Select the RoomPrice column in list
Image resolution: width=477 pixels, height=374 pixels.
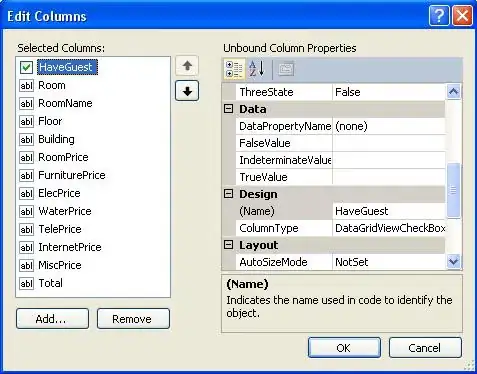[63, 157]
